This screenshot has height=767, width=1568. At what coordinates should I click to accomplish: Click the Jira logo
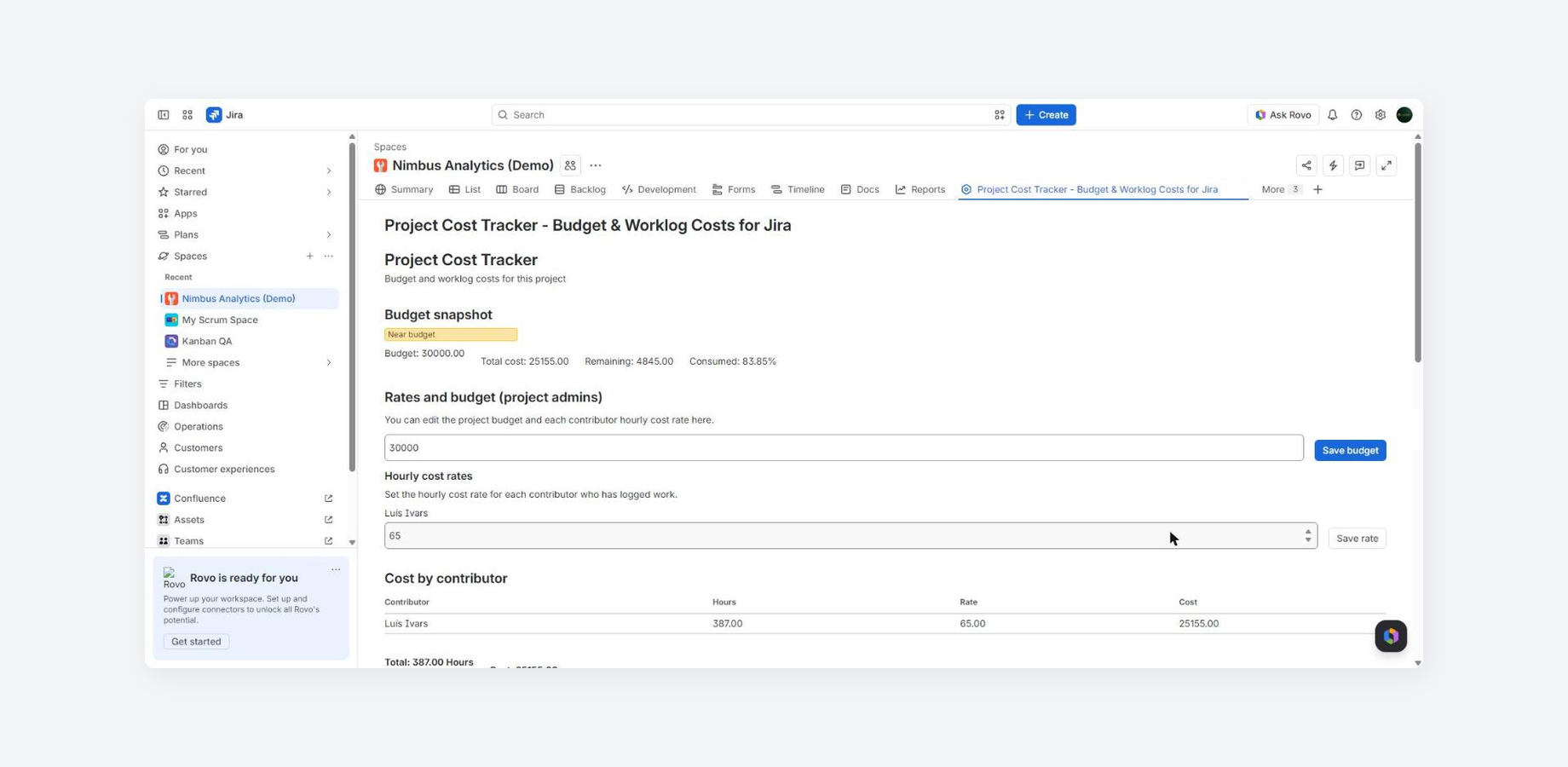coord(225,115)
